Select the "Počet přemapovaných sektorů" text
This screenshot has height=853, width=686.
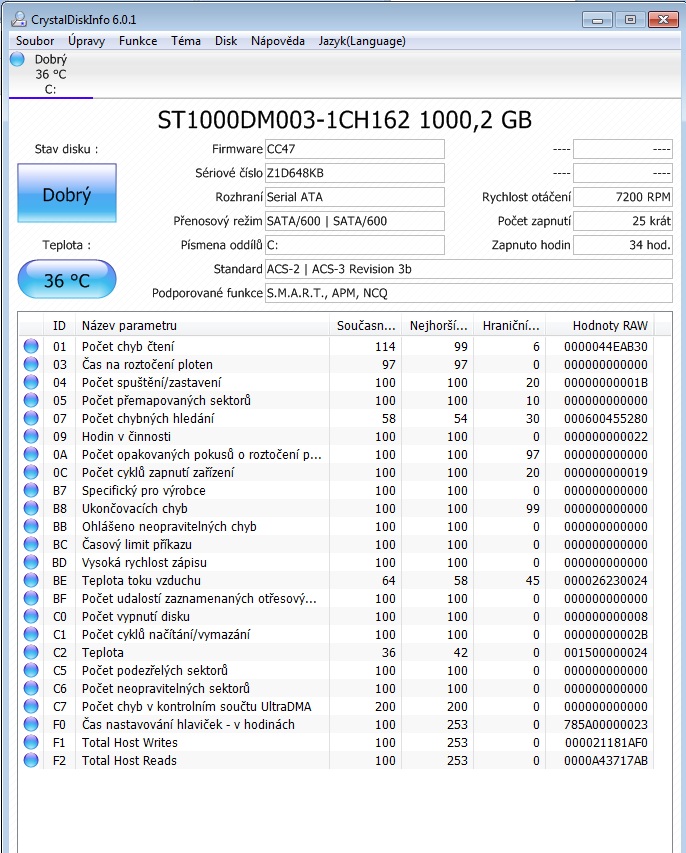pos(166,400)
